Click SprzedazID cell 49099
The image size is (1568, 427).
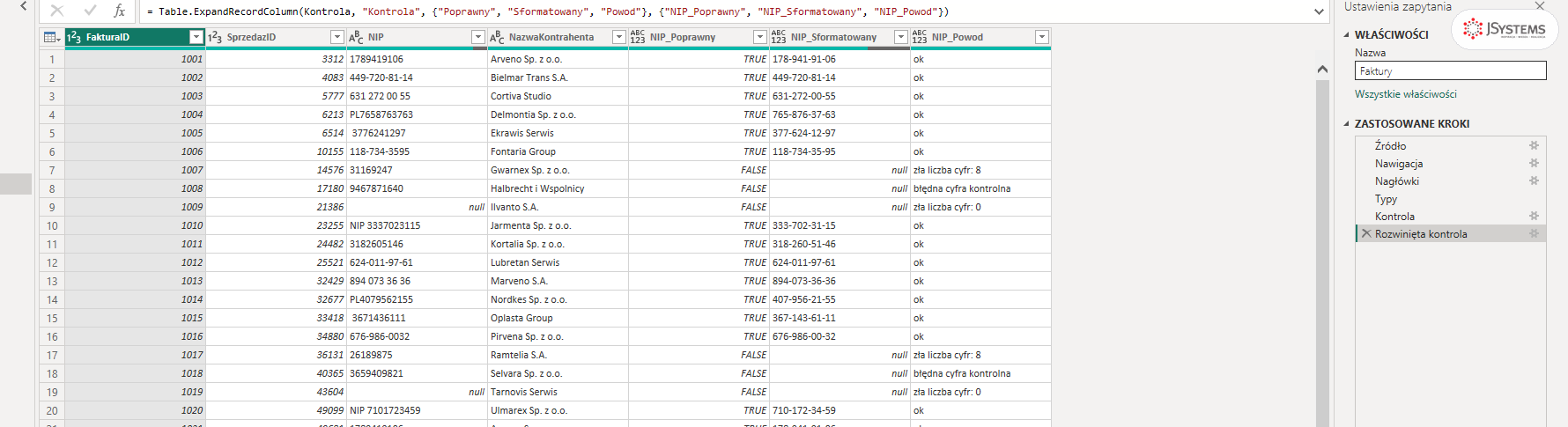coord(276,410)
